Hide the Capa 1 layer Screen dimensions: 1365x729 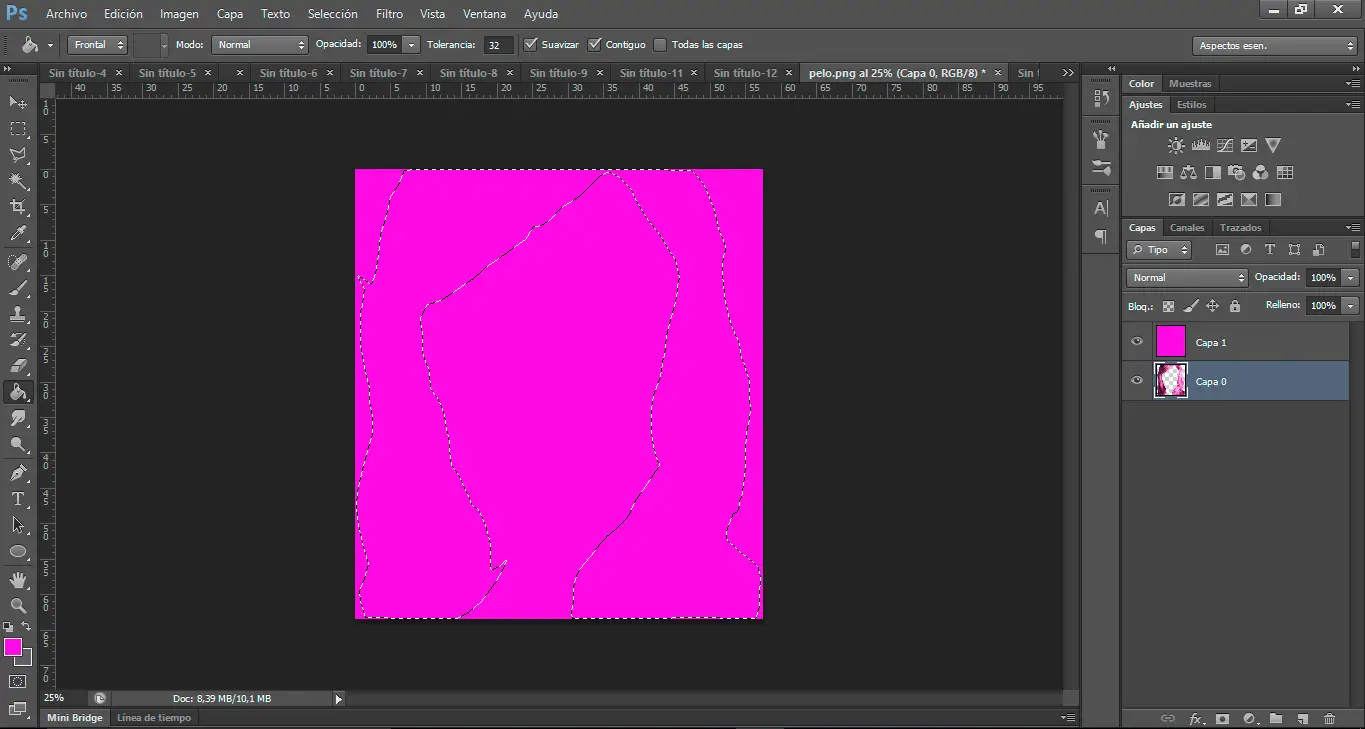(1136, 342)
